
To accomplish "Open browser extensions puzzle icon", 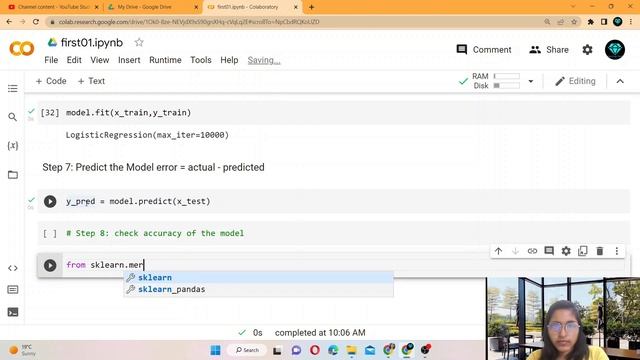I will point(591,22).
